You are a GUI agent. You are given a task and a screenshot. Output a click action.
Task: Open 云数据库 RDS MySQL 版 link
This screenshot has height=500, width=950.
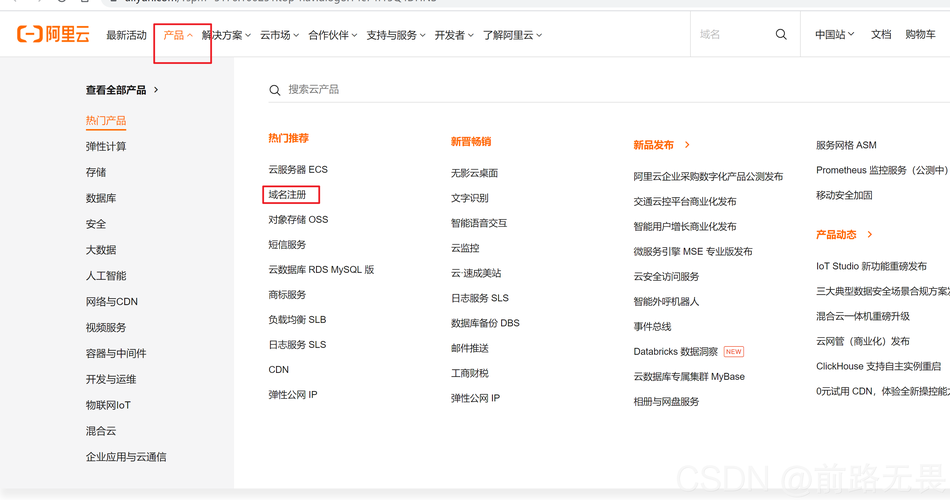pyautogui.click(x=321, y=270)
